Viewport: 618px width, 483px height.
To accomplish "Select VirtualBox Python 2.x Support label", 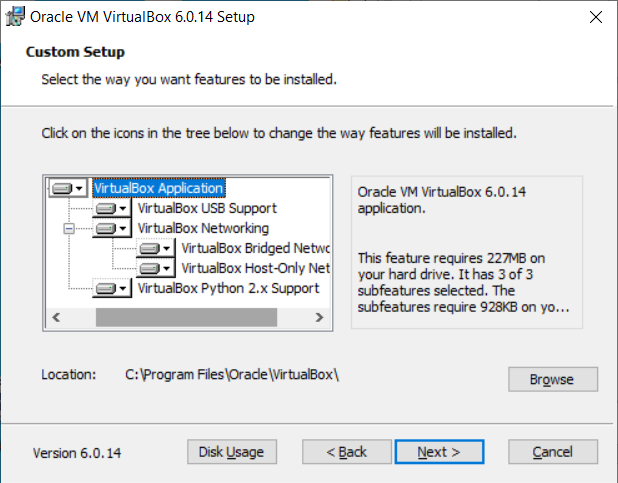I will tap(228, 288).
